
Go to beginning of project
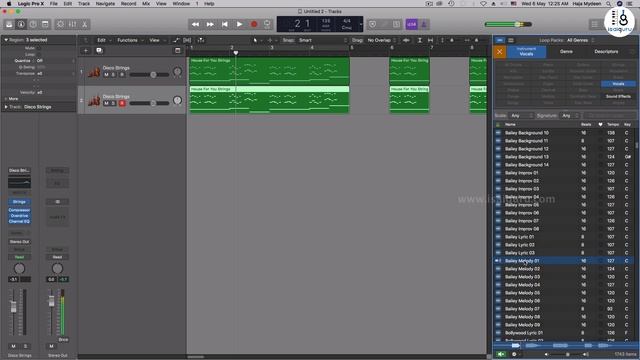tap(224, 24)
